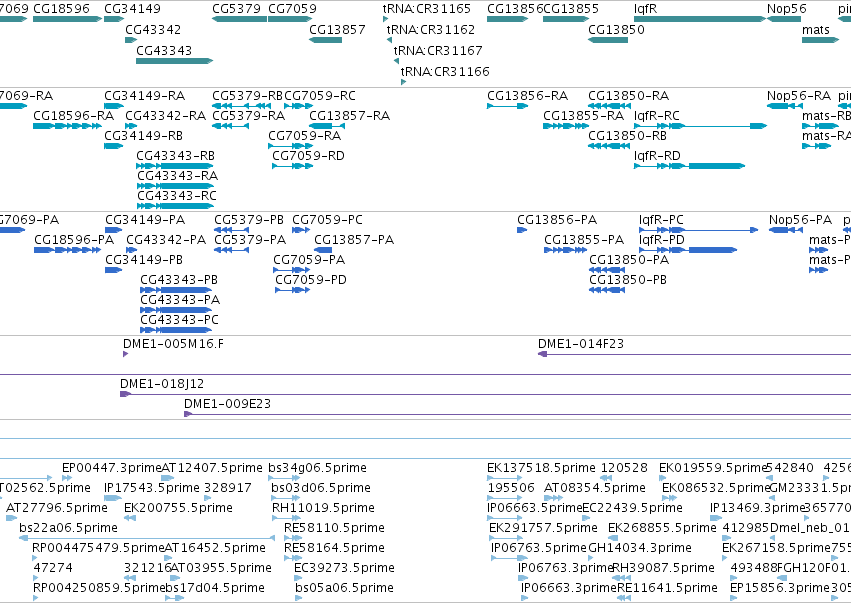Select the bs05a06.5prime EST marker
The width and height of the screenshot is (851, 603).
pyautogui.click(x=299, y=598)
